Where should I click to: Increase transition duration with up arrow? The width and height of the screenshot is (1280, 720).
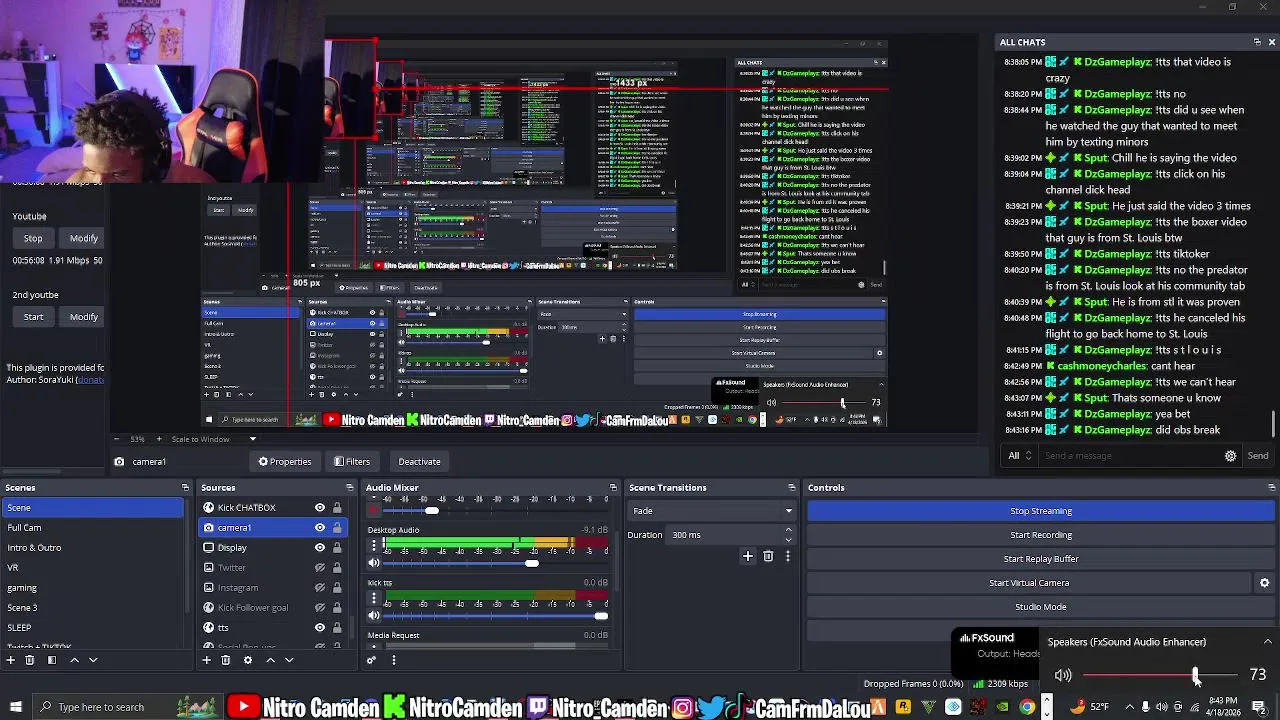788,530
